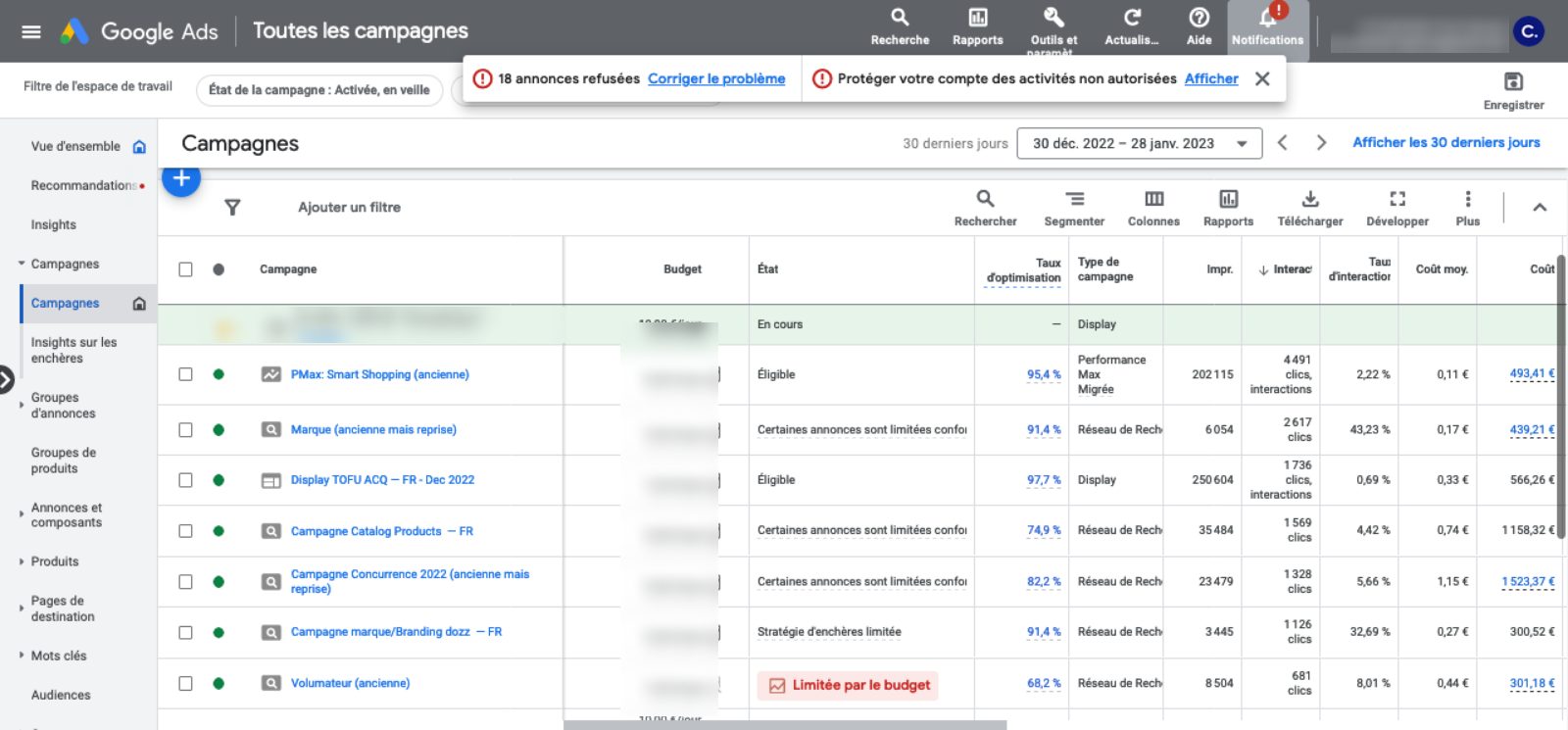Open Audiences in the sidebar
Viewport: 1568px width, 730px height.
[61, 695]
